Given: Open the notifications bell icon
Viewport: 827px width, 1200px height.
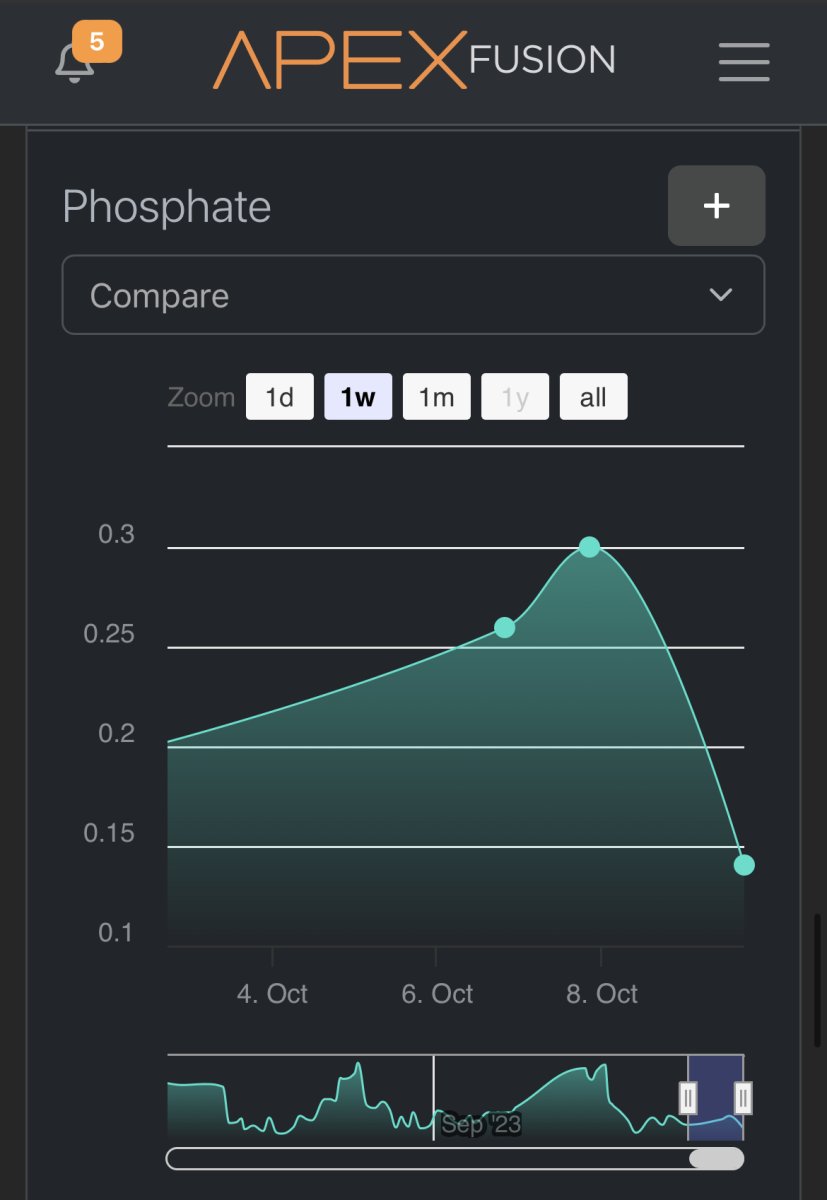Looking at the screenshot, I should pos(73,64).
